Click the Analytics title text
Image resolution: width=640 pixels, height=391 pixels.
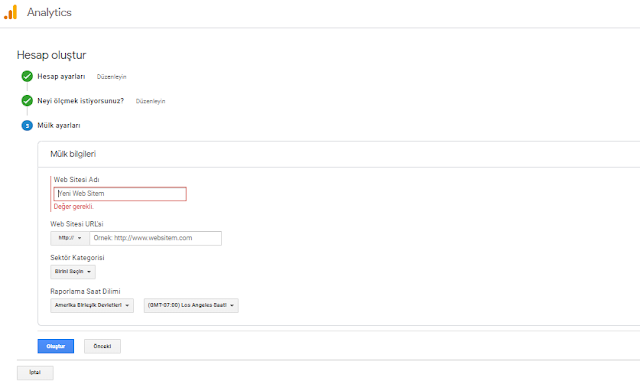49,12
